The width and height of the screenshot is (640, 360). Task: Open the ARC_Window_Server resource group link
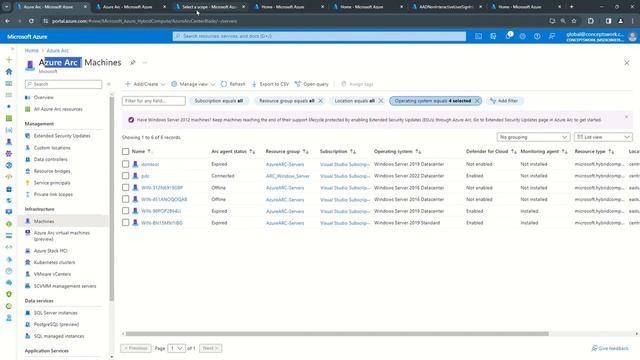[x=287, y=176]
